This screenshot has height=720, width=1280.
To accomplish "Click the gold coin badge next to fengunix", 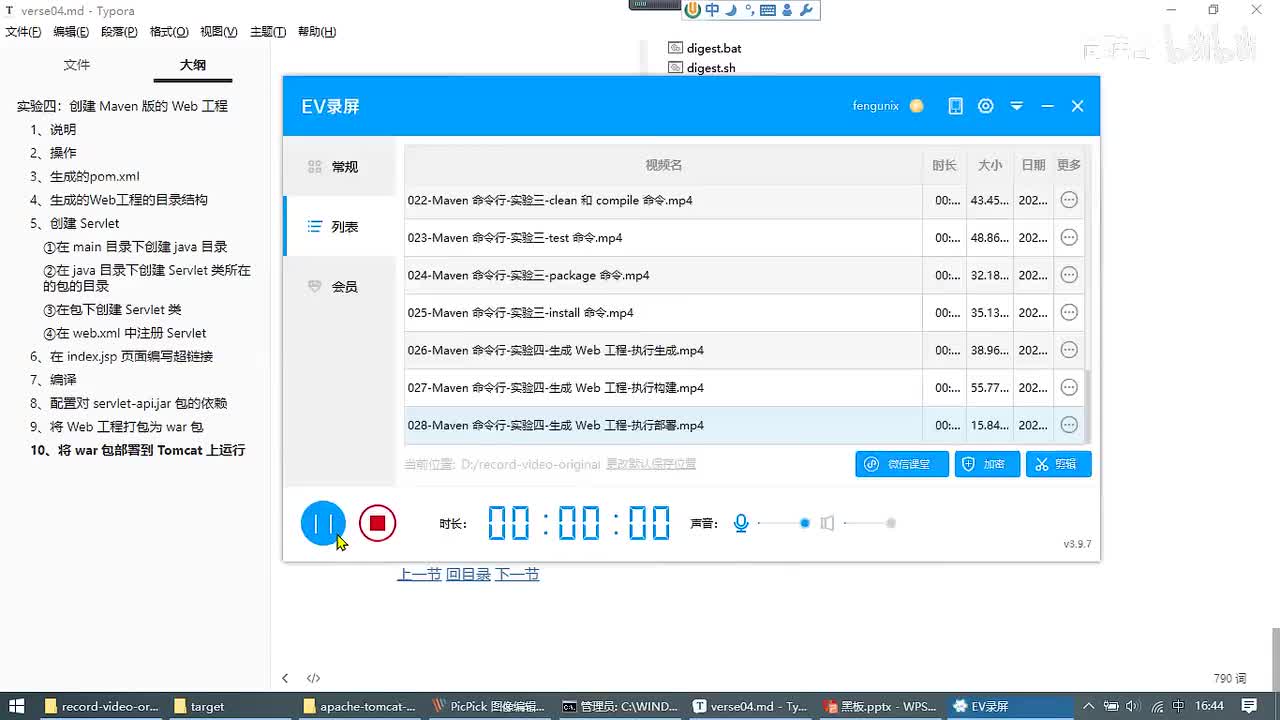I will 916,106.
